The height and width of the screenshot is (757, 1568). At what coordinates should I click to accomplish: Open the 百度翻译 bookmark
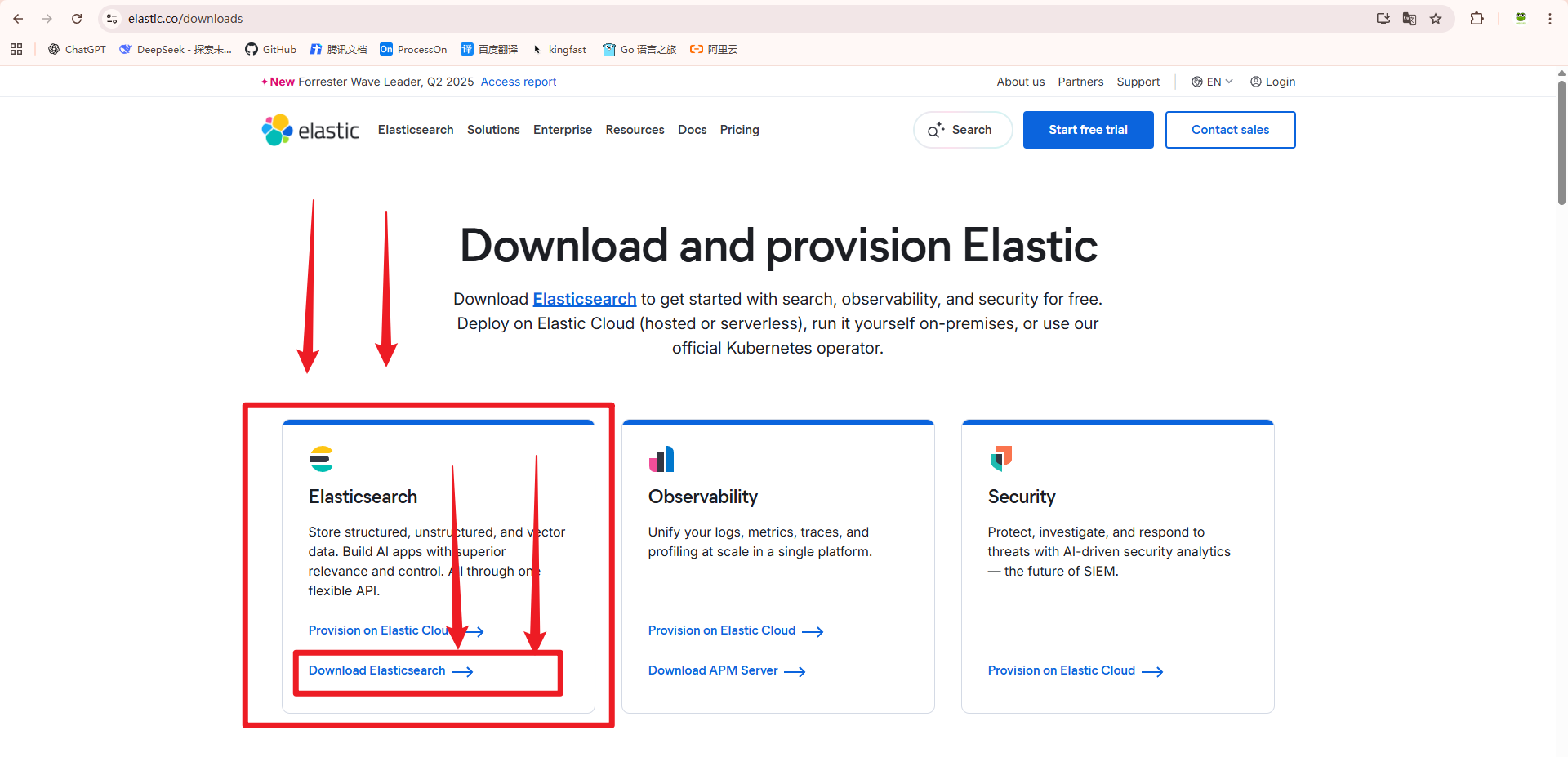[x=489, y=49]
